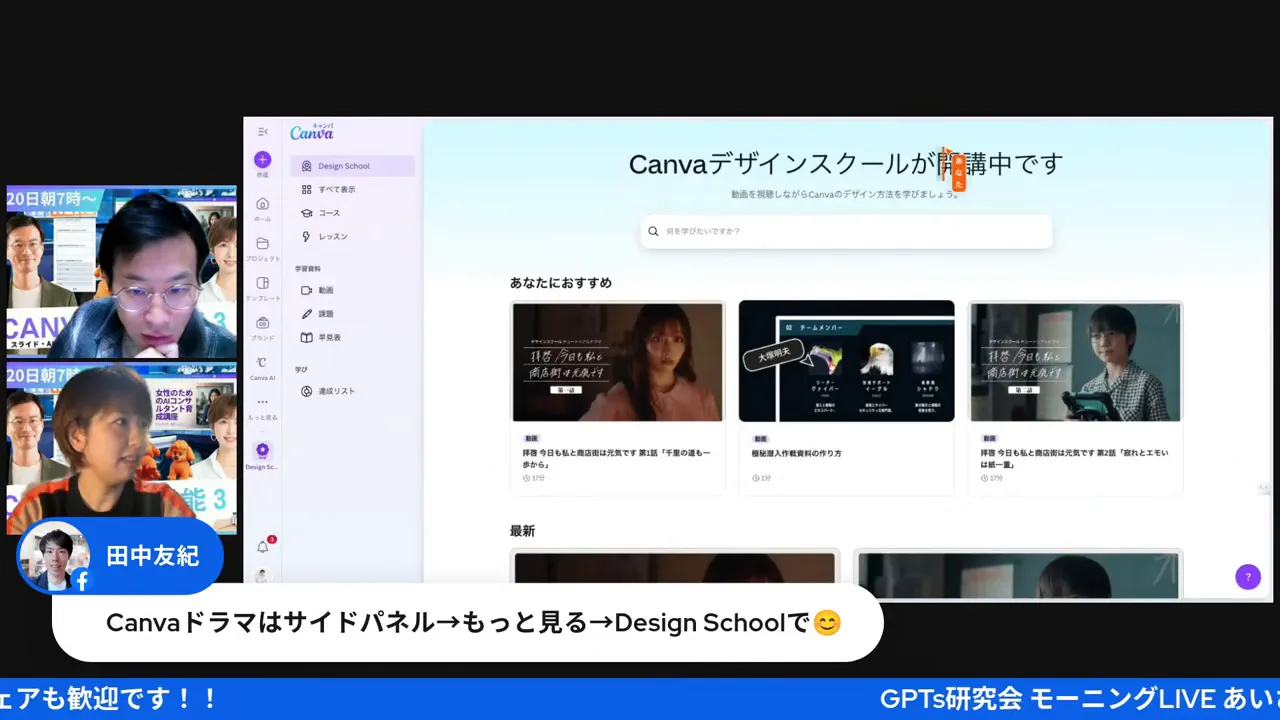Open テンプレート from the left sidebar
Viewport: 1280px width, 720px height.
[262, 283]
